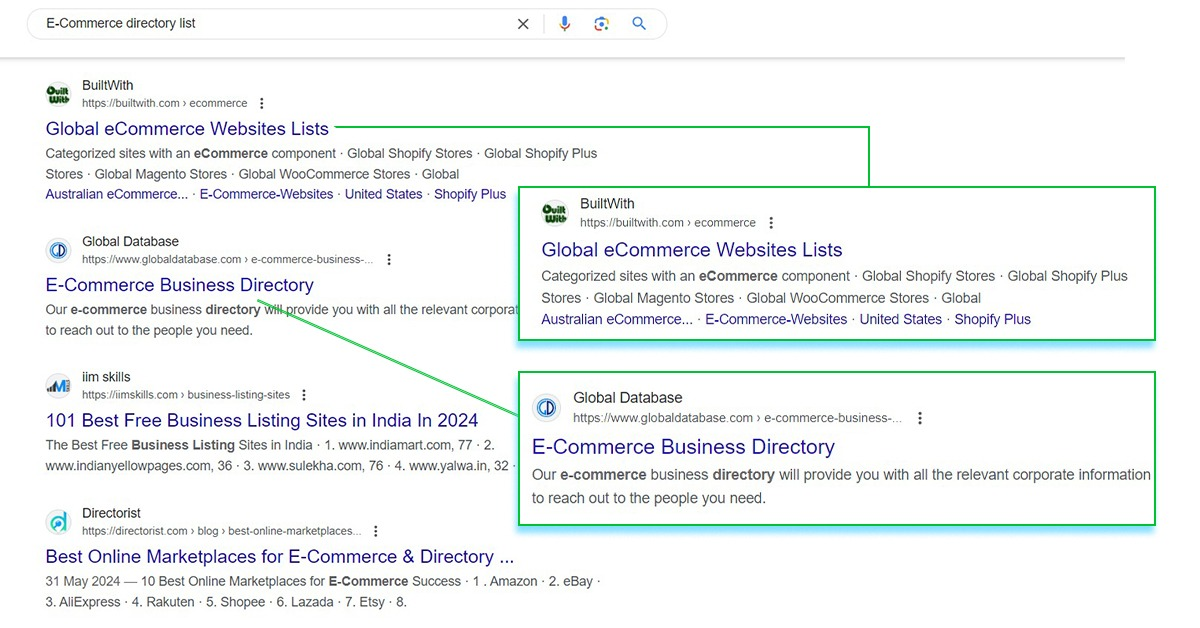Click snippet line "3. AliExpress · 4. Rakuten · 5. Shopee"
Screen dimensions: 1200x628
(x=155, y=602)
